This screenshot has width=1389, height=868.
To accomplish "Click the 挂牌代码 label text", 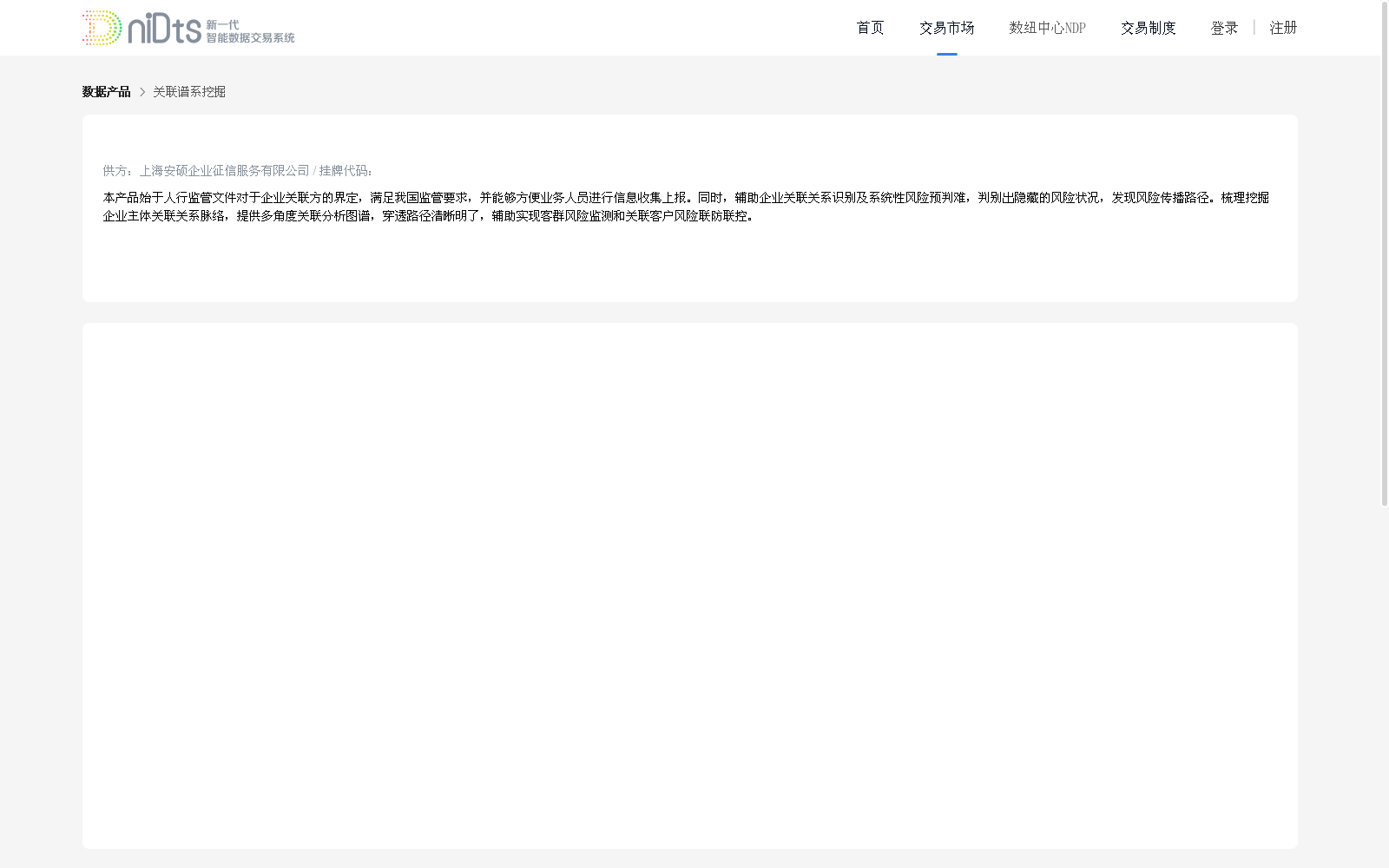I will pos(346,171).
